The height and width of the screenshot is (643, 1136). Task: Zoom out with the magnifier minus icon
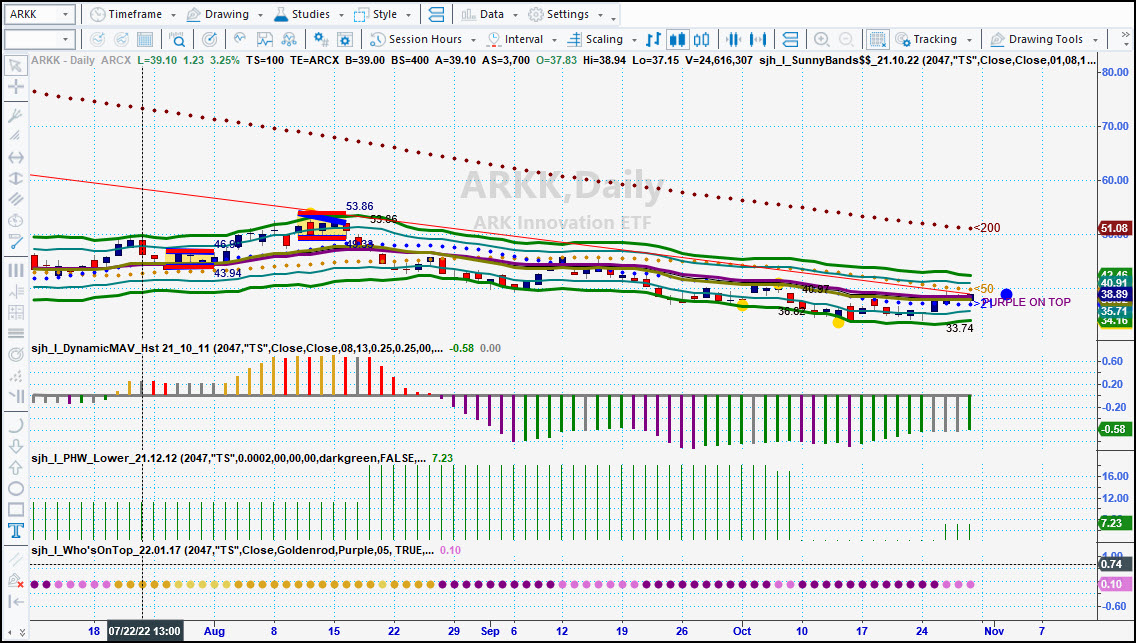(845, 39)
